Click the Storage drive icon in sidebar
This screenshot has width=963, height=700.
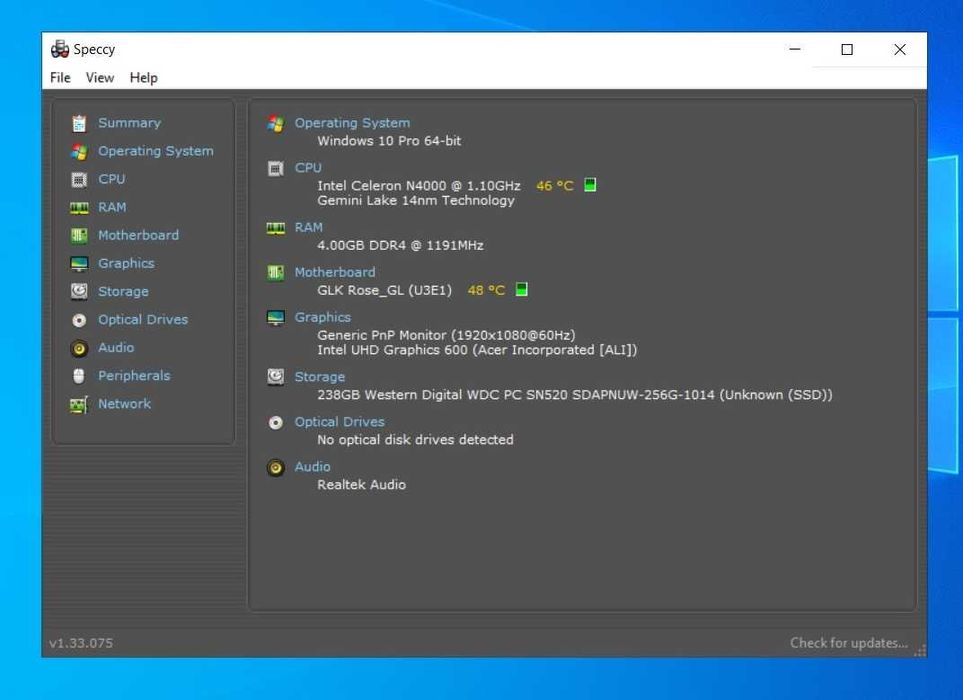coord(79,291)
